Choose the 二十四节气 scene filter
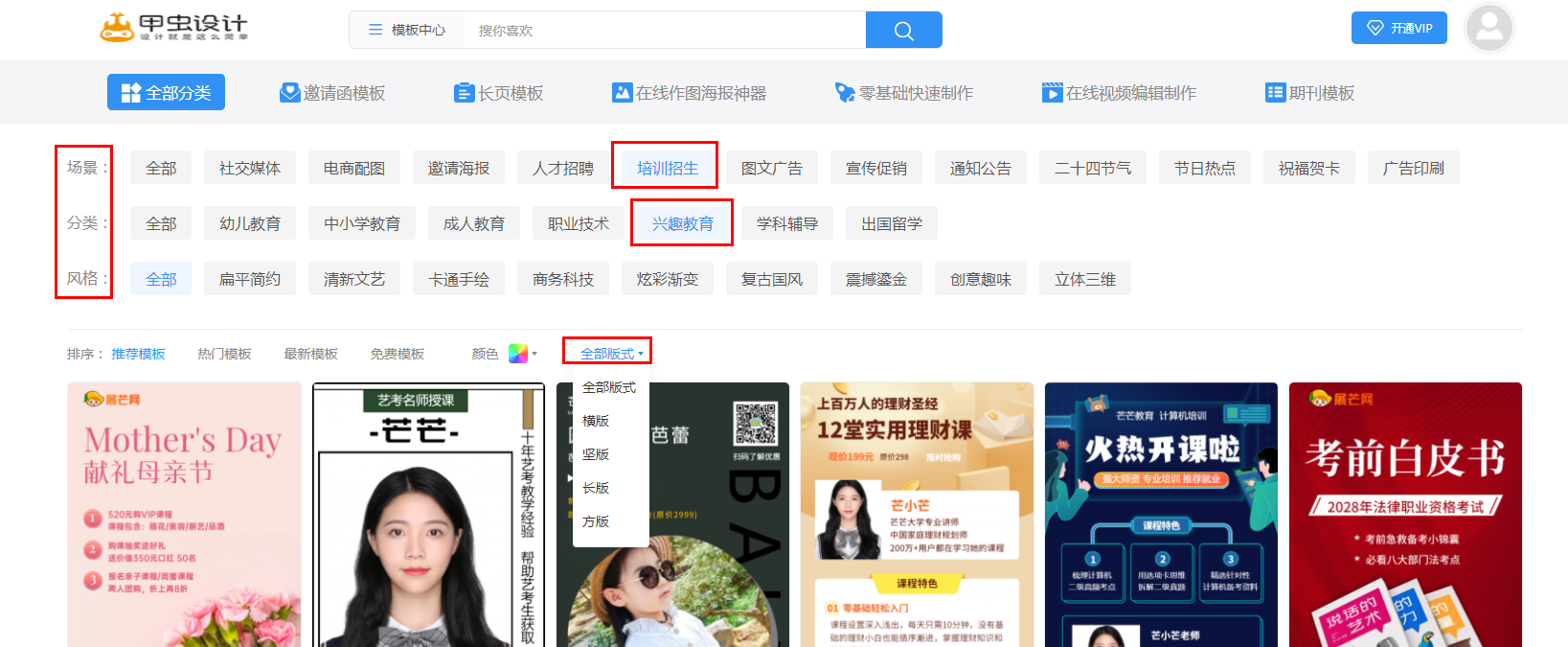 (x=1093, y=168)
